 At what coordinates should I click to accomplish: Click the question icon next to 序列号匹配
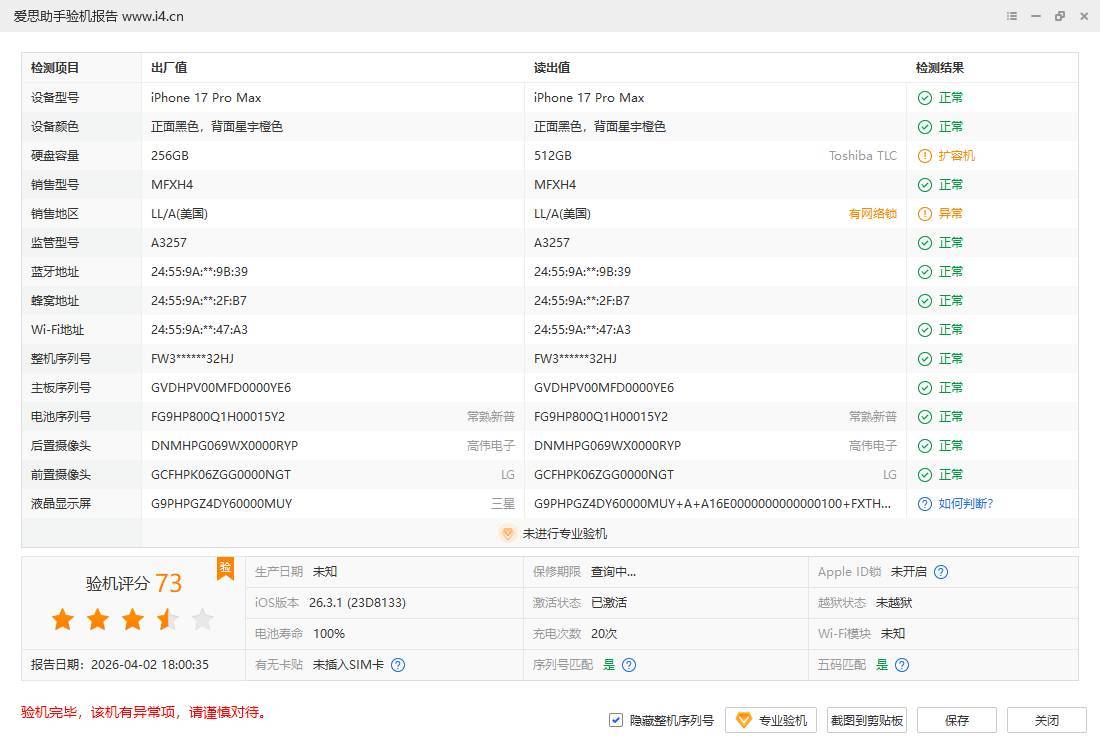tap(629, 665)
